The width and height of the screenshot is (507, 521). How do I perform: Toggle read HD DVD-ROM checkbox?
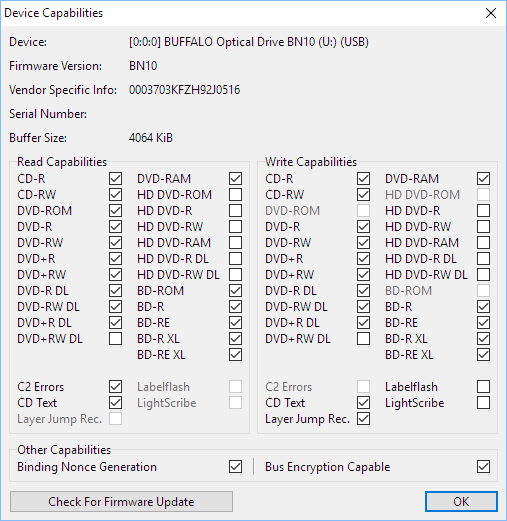click(235, 195)
